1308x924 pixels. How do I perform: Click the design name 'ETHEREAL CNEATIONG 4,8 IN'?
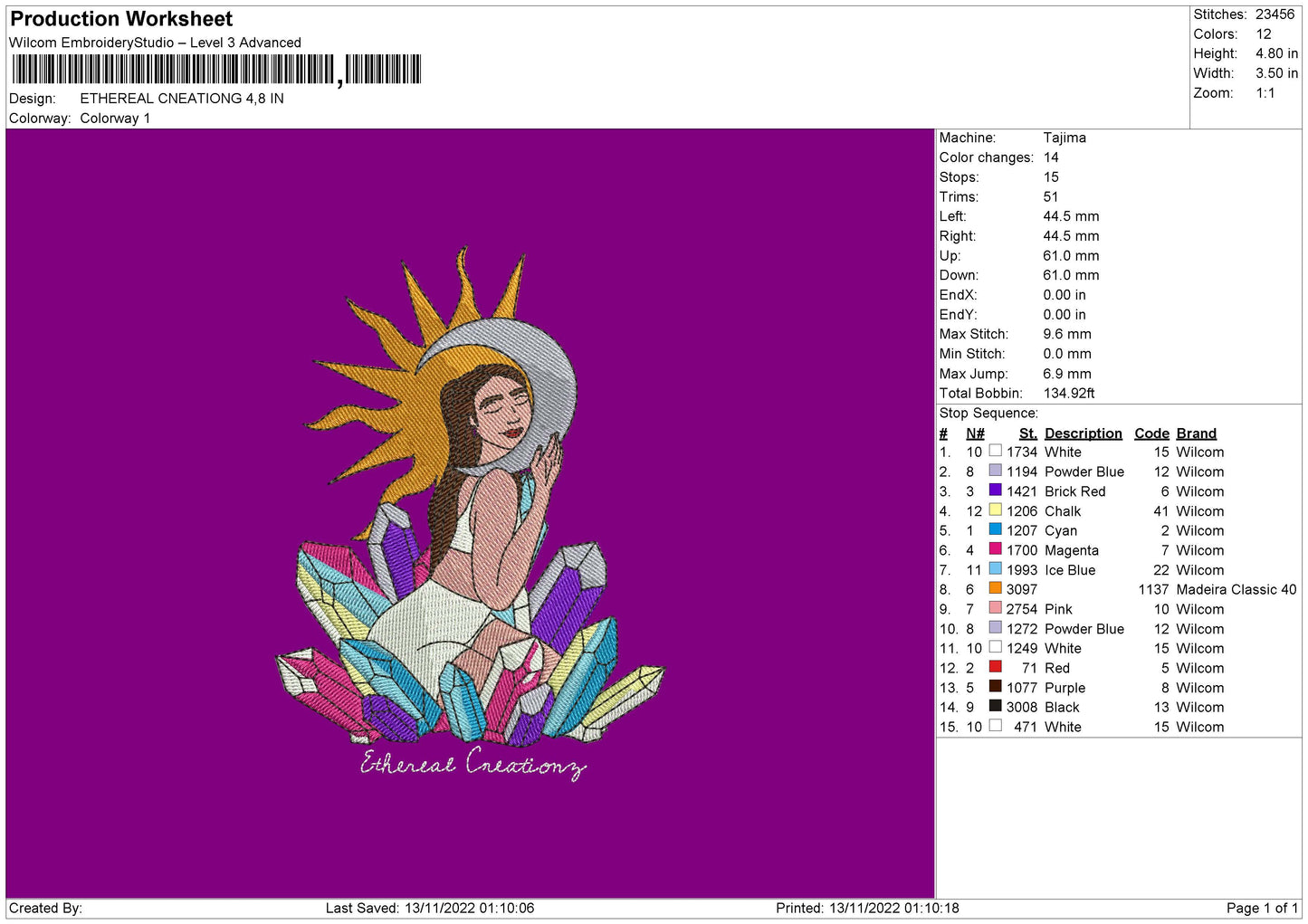(182, 99)
